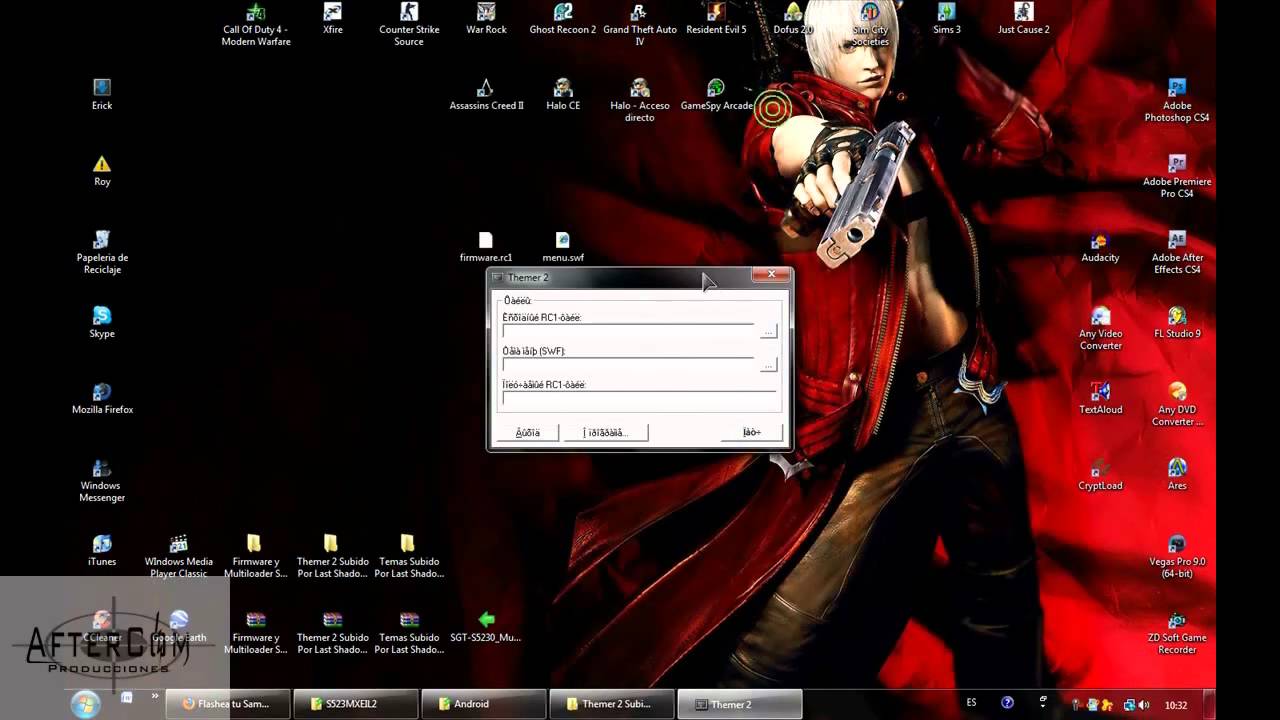Viewport: 1280px width, 720px height.
Task: Open the Audacity desktop shortcut
Action: [x=1100, y=246]
